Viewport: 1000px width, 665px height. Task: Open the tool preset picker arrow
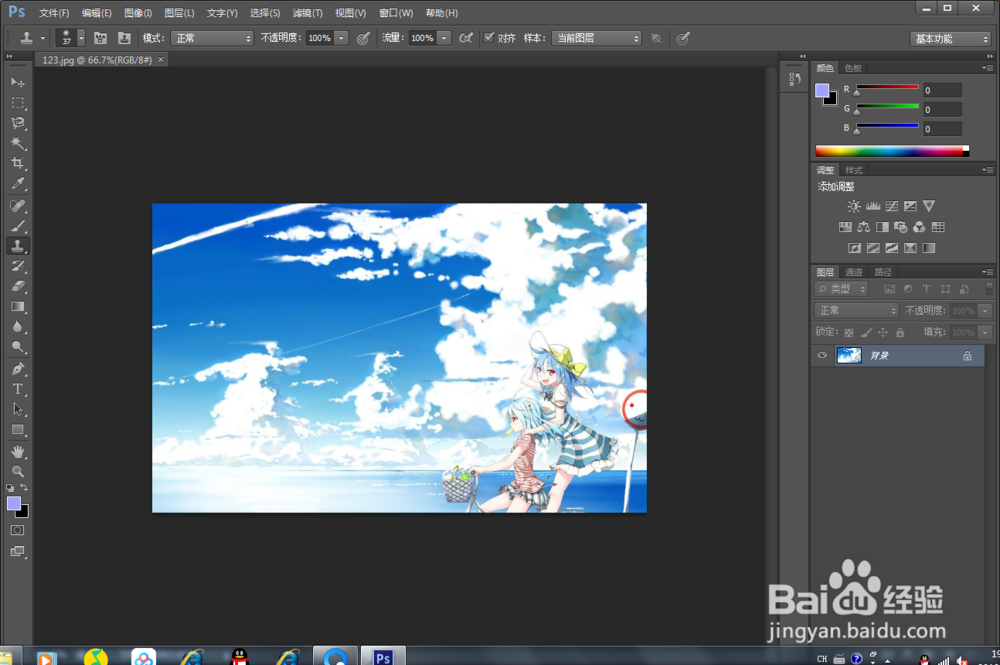point(43,38)
